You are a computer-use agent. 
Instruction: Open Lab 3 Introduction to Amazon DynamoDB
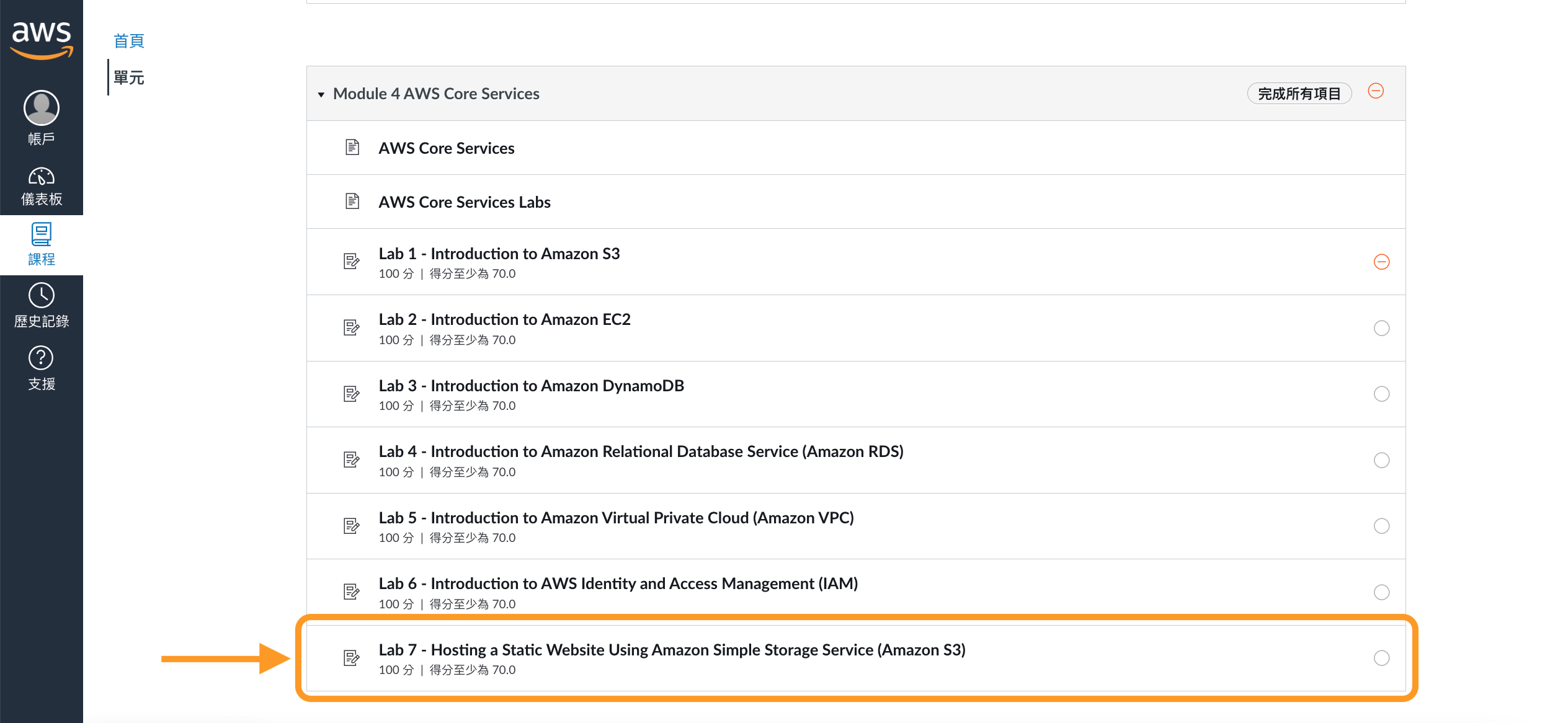531,386
